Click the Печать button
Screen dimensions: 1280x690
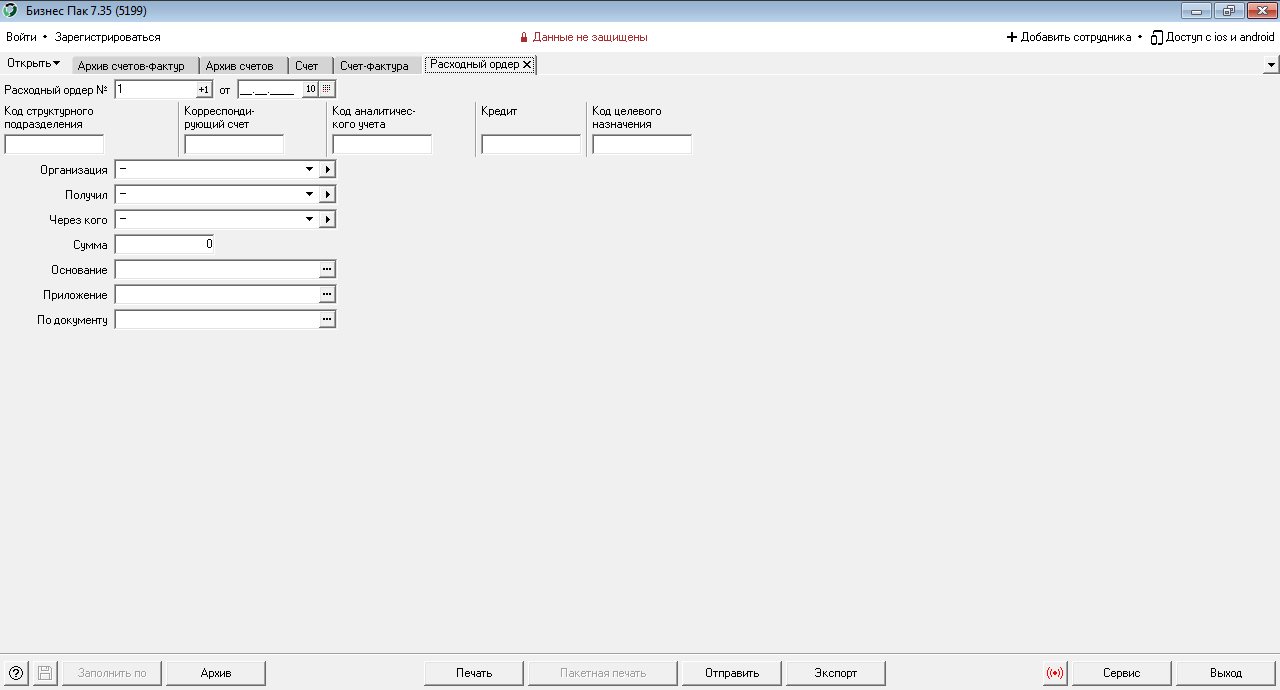click(x=474, y=673)
